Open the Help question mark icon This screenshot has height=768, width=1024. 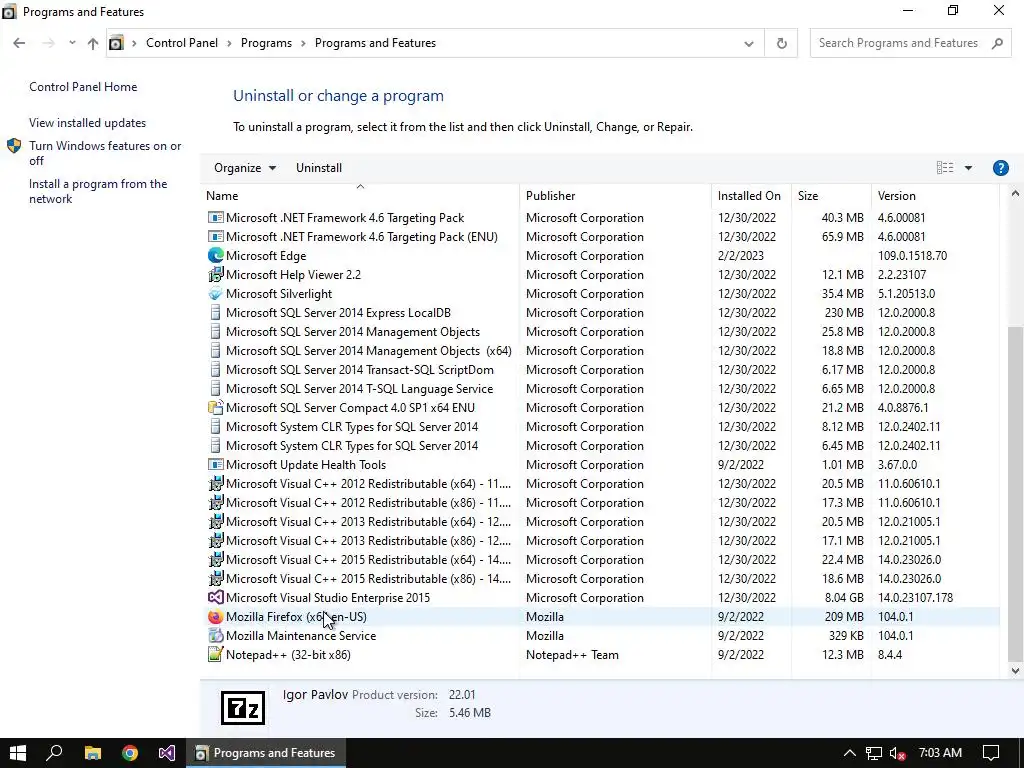(x=1000, y=168)
